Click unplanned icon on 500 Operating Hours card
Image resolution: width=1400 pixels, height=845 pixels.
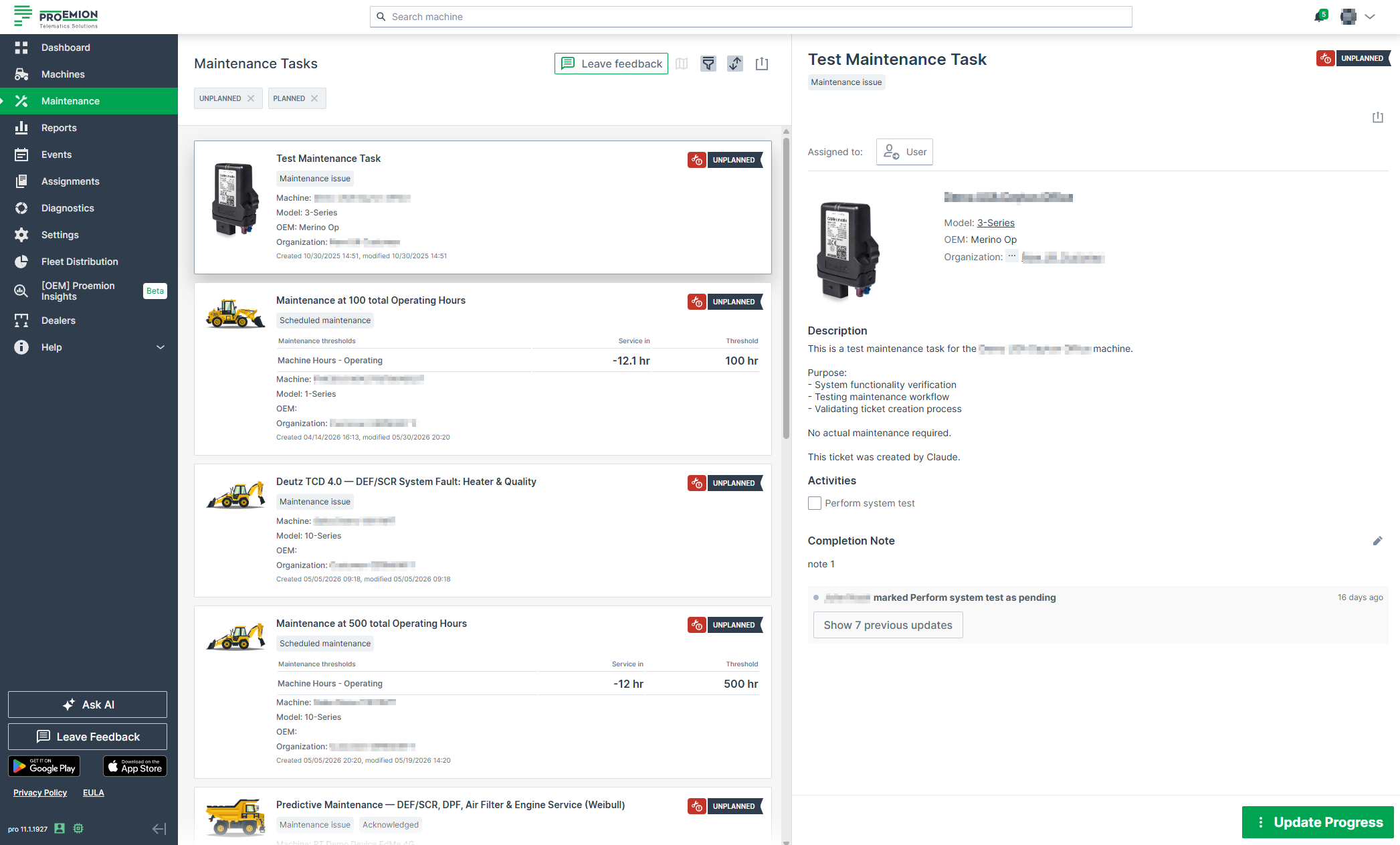[x=696, y=625]
